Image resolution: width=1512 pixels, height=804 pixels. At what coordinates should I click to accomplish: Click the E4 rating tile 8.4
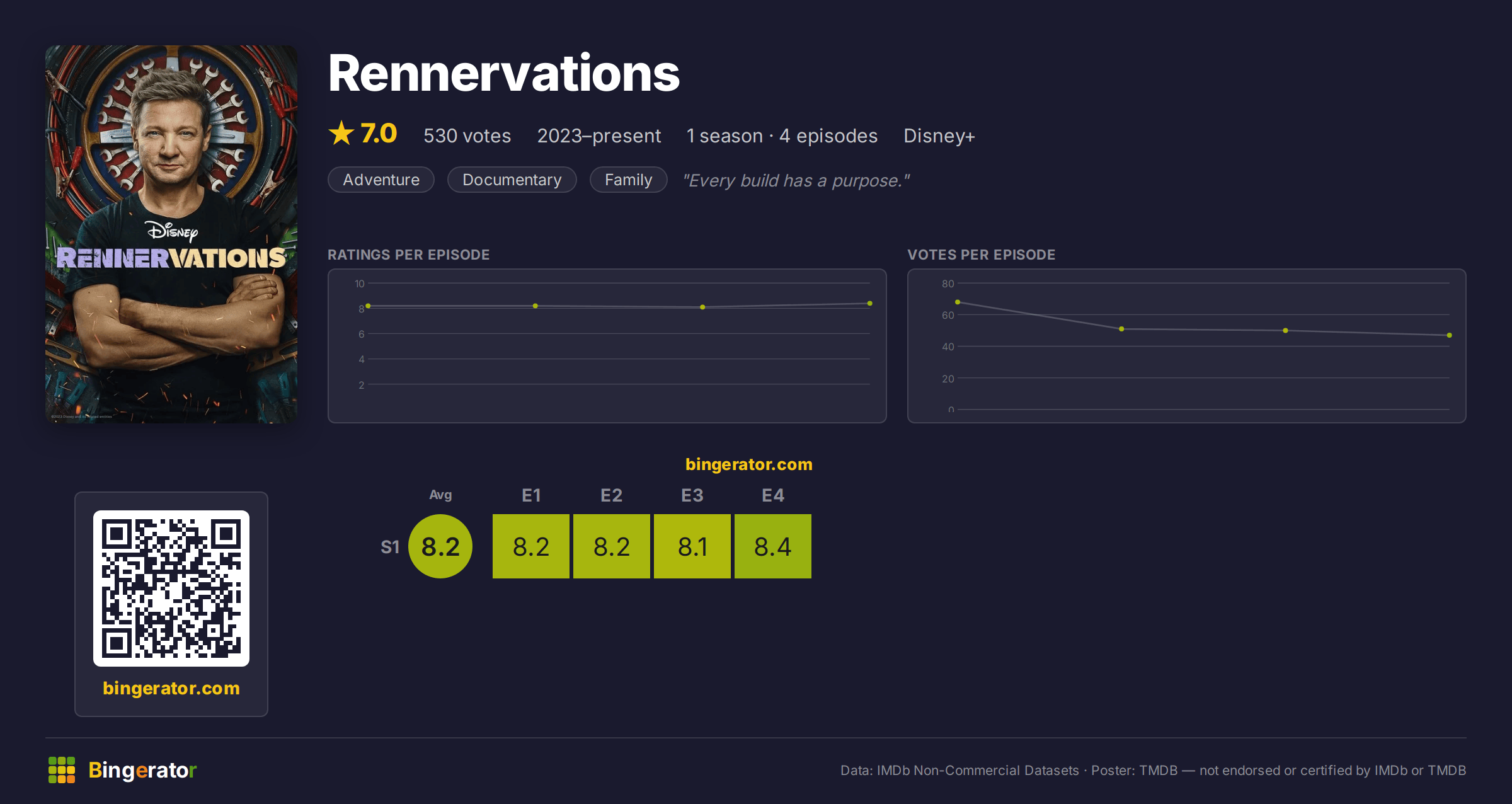tap(773, 546)
